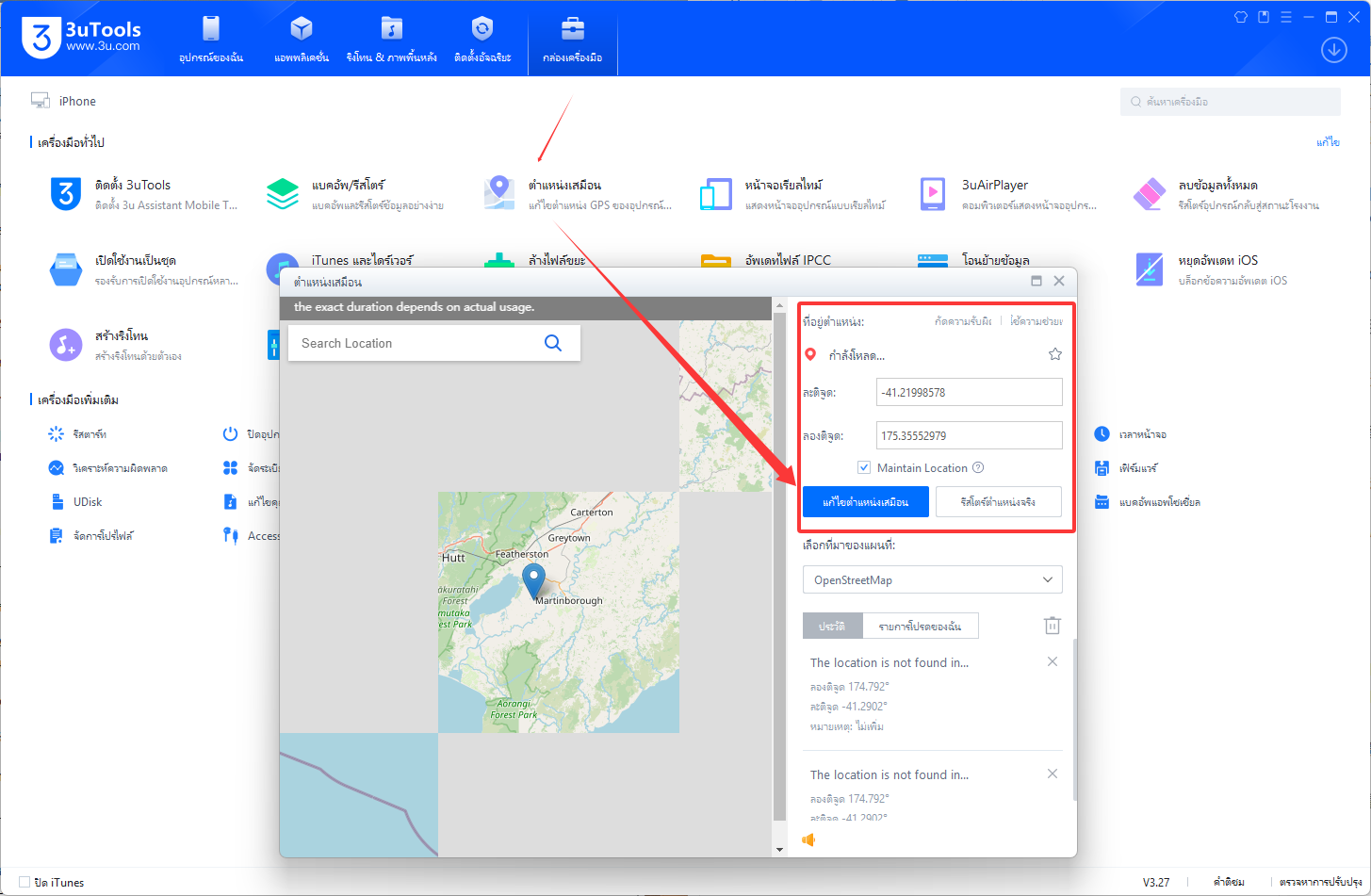
Task: Click the ติดตั้ง 3uTools install icon
Action: pyautogui.click(x=66, y=194)
